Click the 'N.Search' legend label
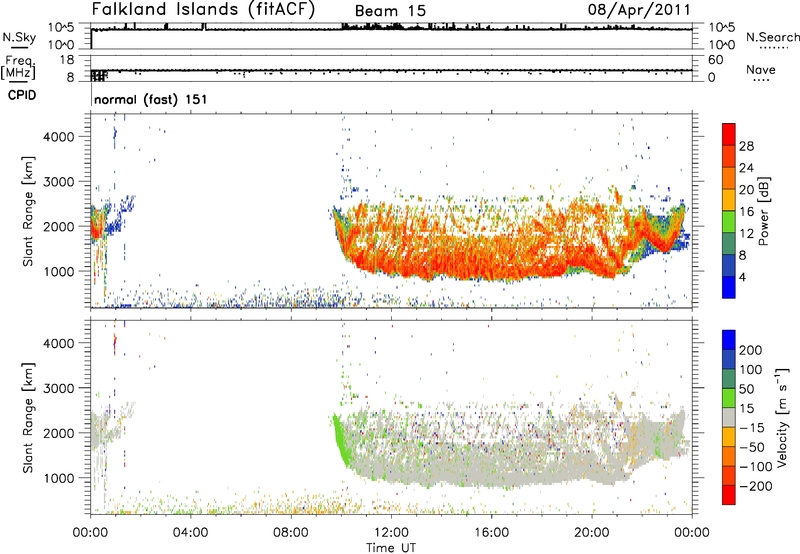 click(772, 37)
